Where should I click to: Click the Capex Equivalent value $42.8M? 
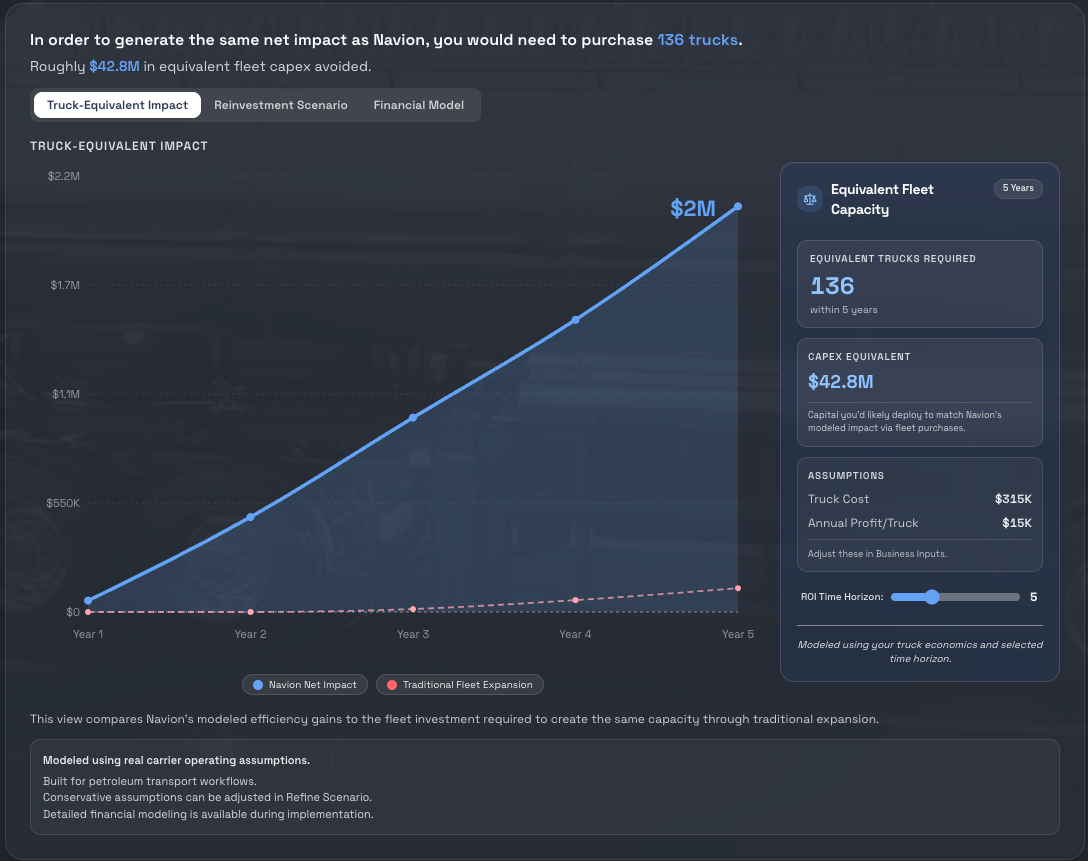840,382
